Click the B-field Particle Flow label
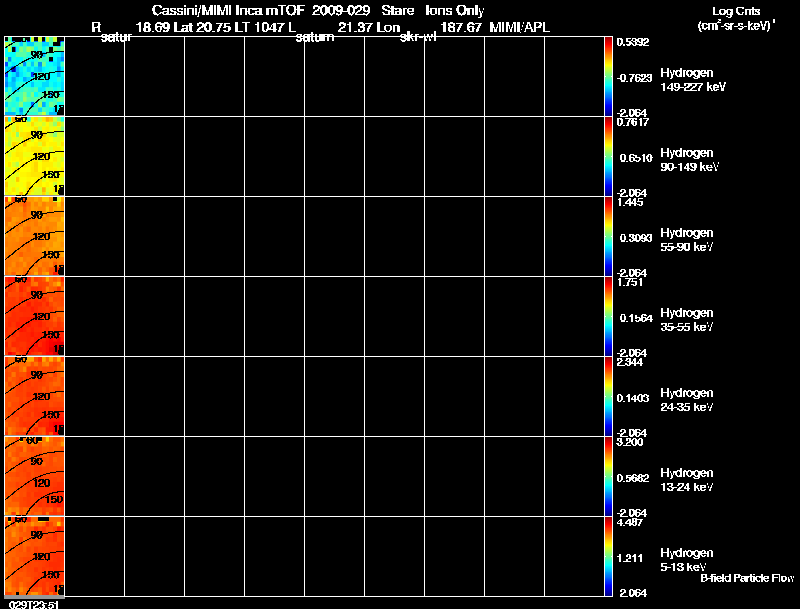This screenshot has width=800, height=609. (747, 578)
